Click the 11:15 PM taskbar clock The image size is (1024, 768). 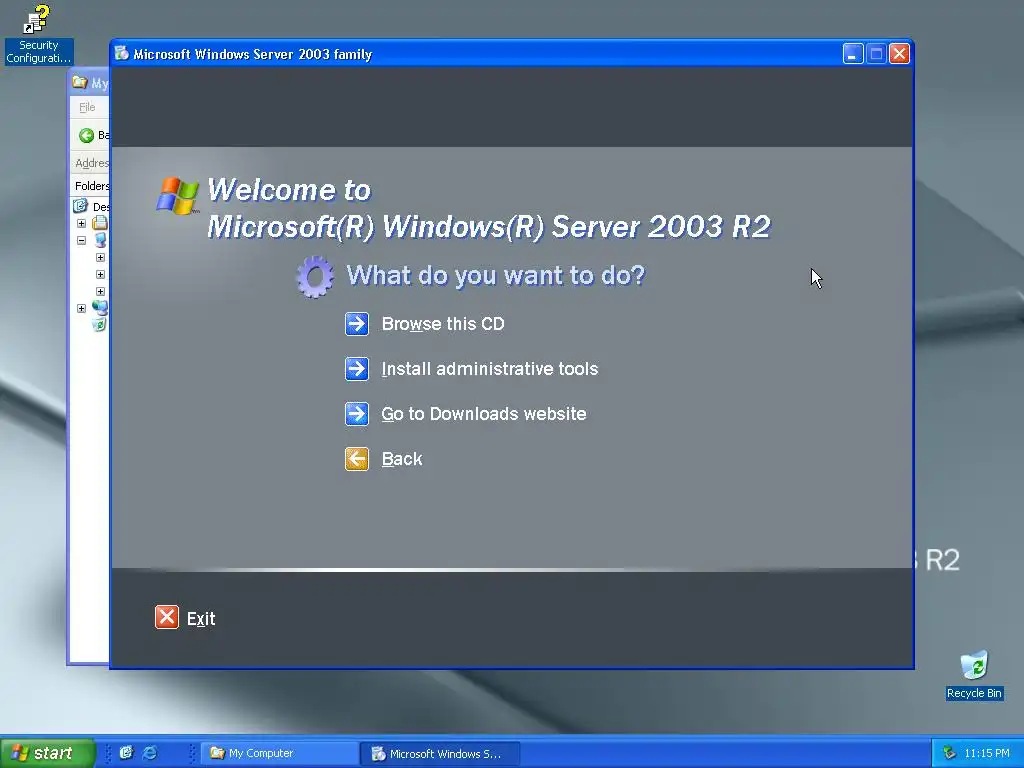click(x=987, y=753)
